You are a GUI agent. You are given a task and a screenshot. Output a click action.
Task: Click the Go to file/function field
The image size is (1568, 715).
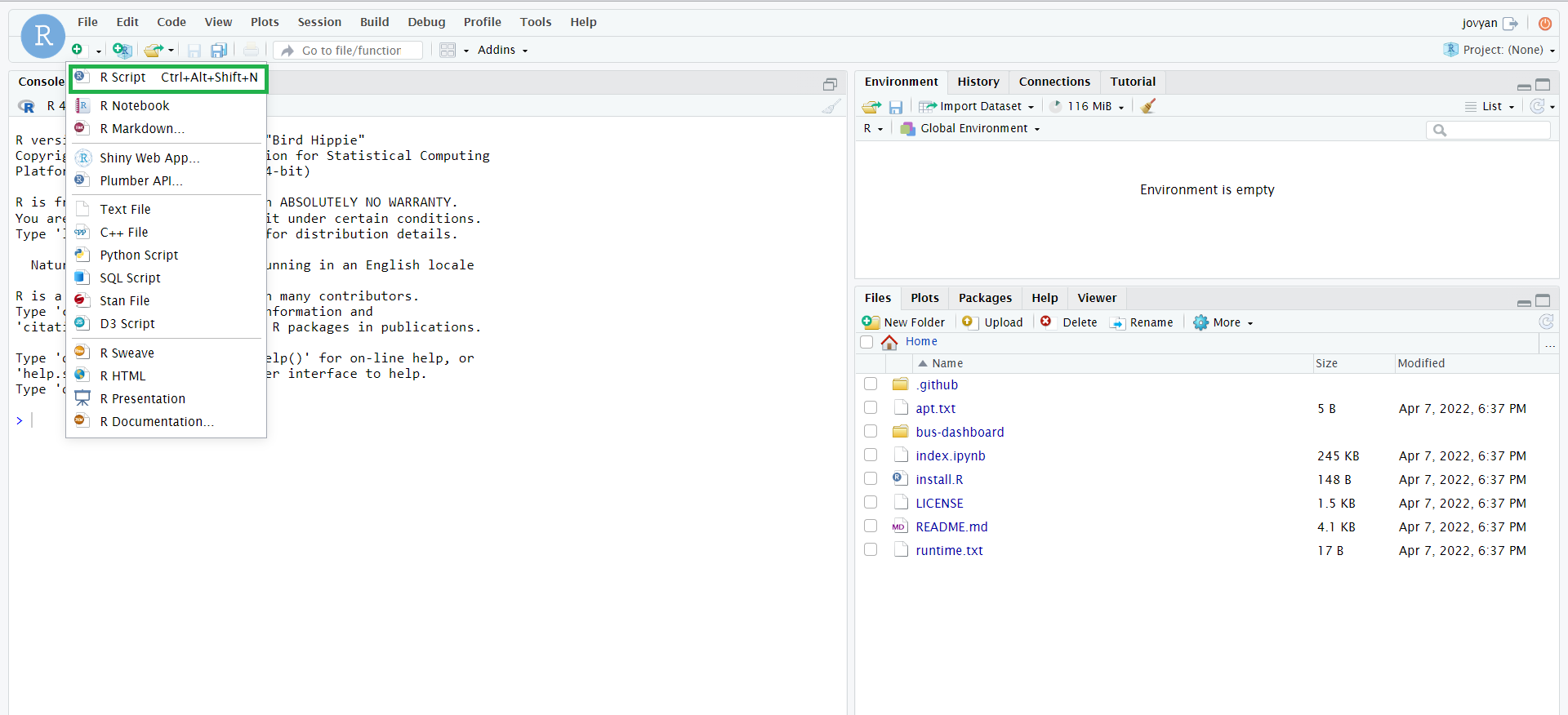[349, 51]
